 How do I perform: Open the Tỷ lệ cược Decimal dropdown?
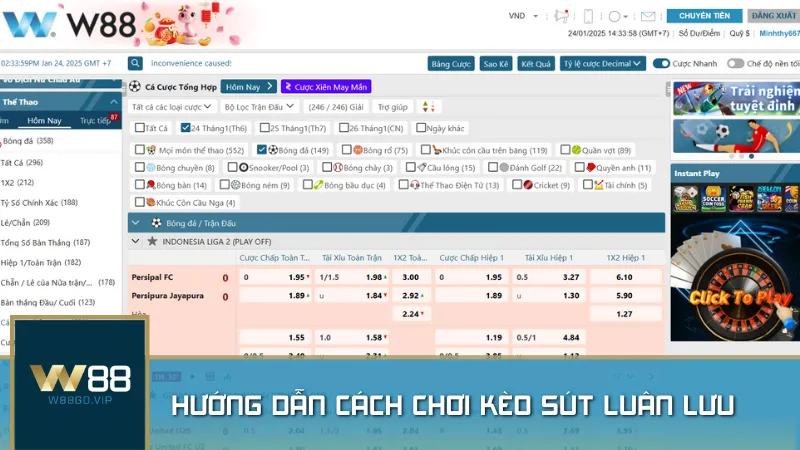(x=601, y=63)
